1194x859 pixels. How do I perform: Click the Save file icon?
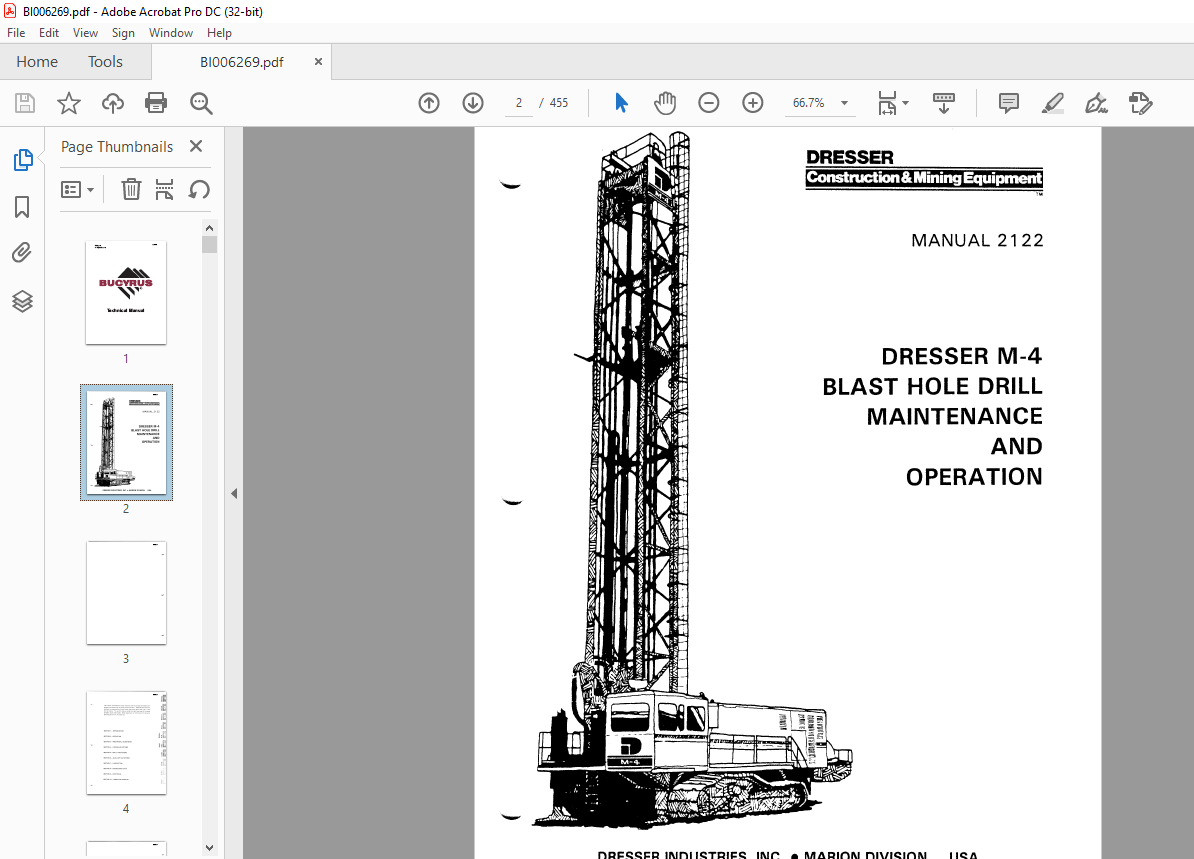pyautogui.click(x=25, y=103)
